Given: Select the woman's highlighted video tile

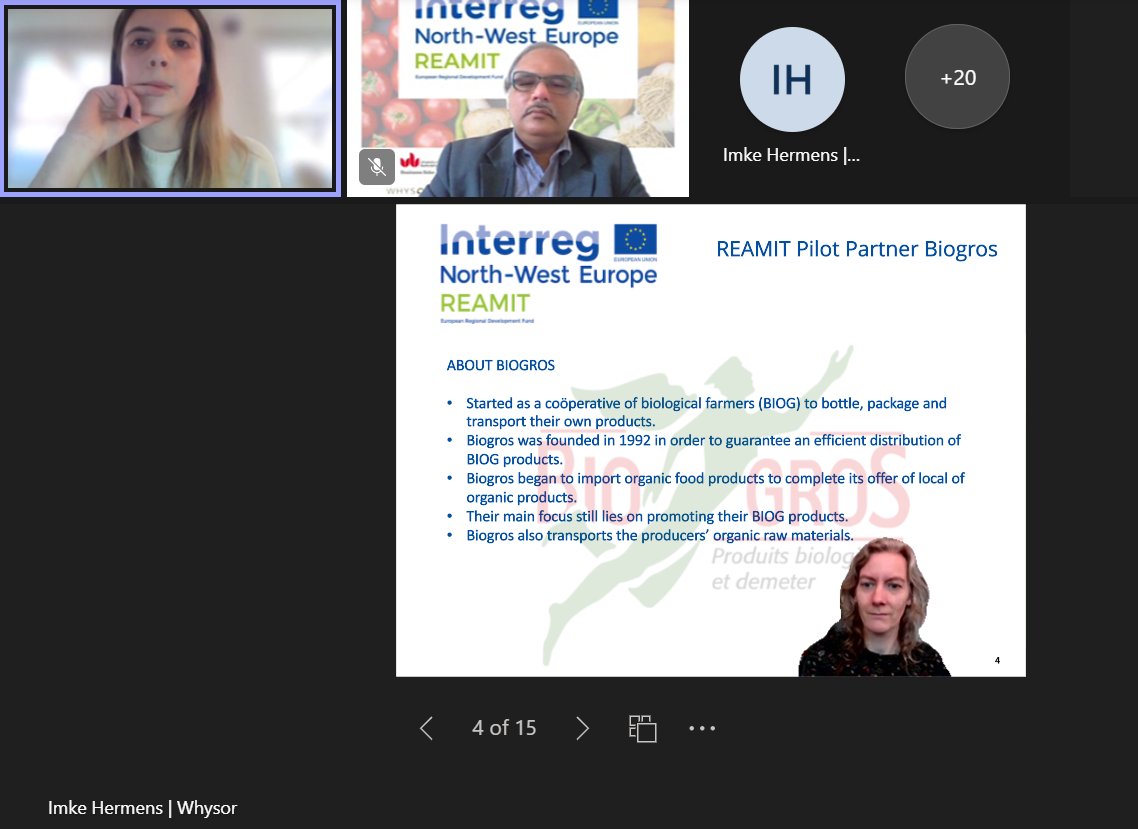Looking at the screenshot, I should pos(171,98).
